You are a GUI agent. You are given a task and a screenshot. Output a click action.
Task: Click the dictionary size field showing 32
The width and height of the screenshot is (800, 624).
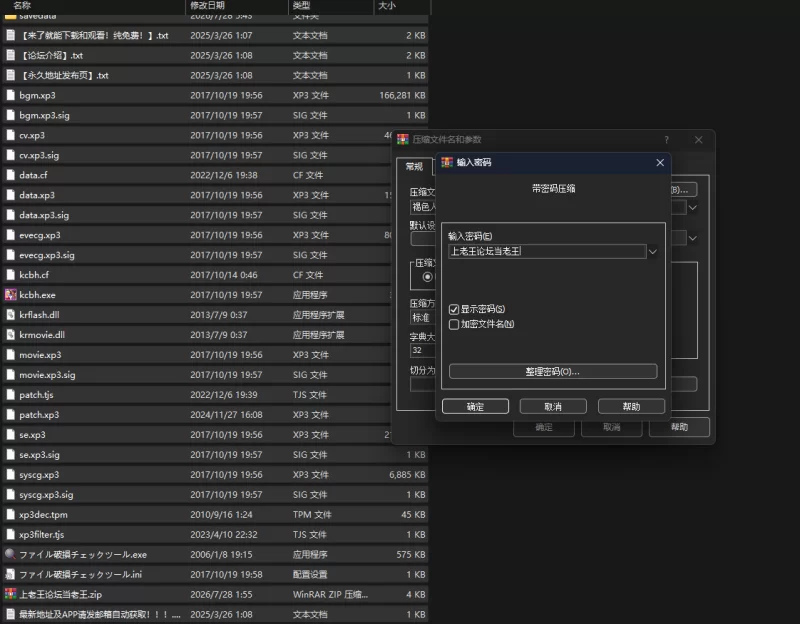423,350
